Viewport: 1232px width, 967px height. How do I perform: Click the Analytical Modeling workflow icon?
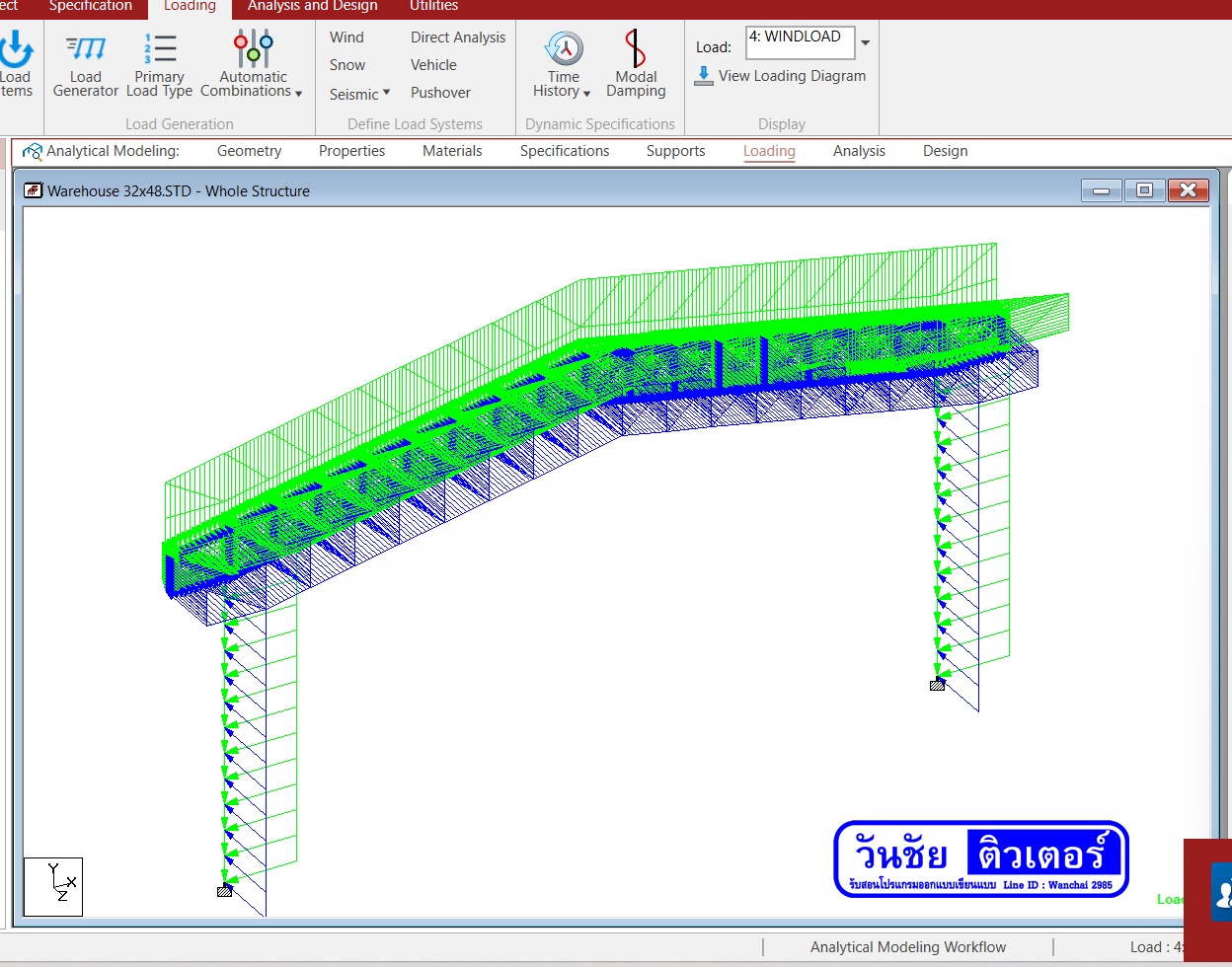(33, 151)
